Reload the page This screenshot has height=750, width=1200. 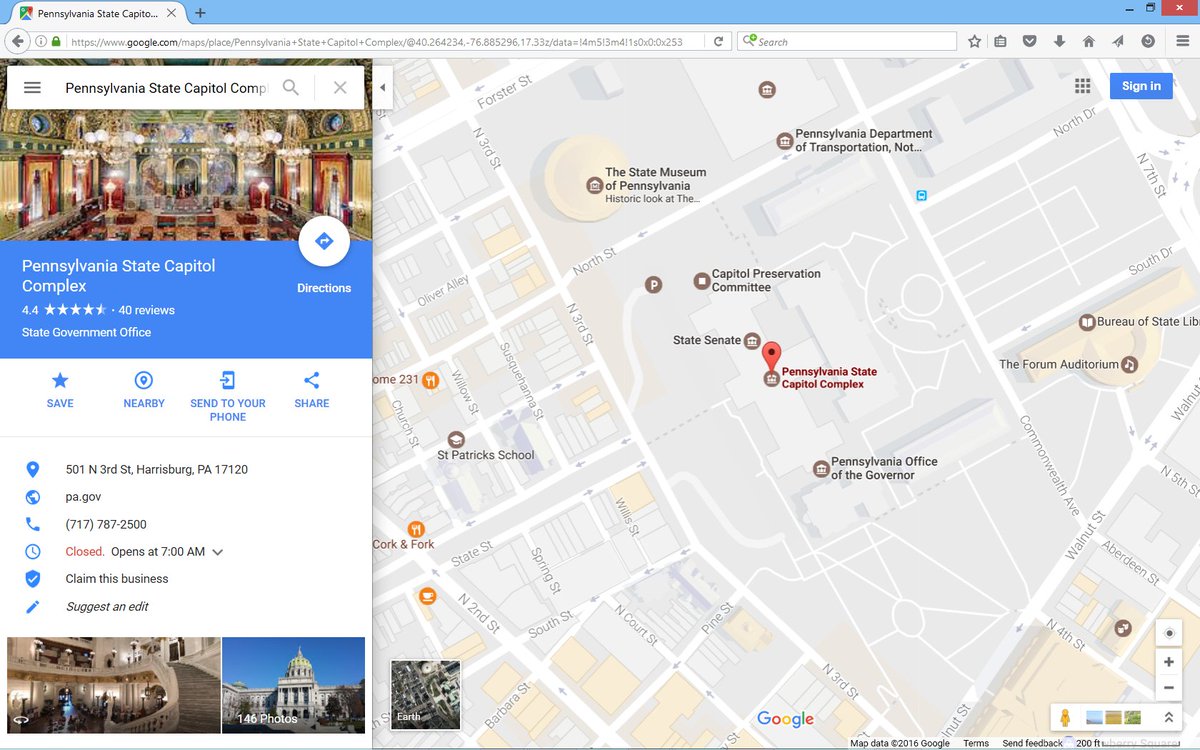coord(718,42)
